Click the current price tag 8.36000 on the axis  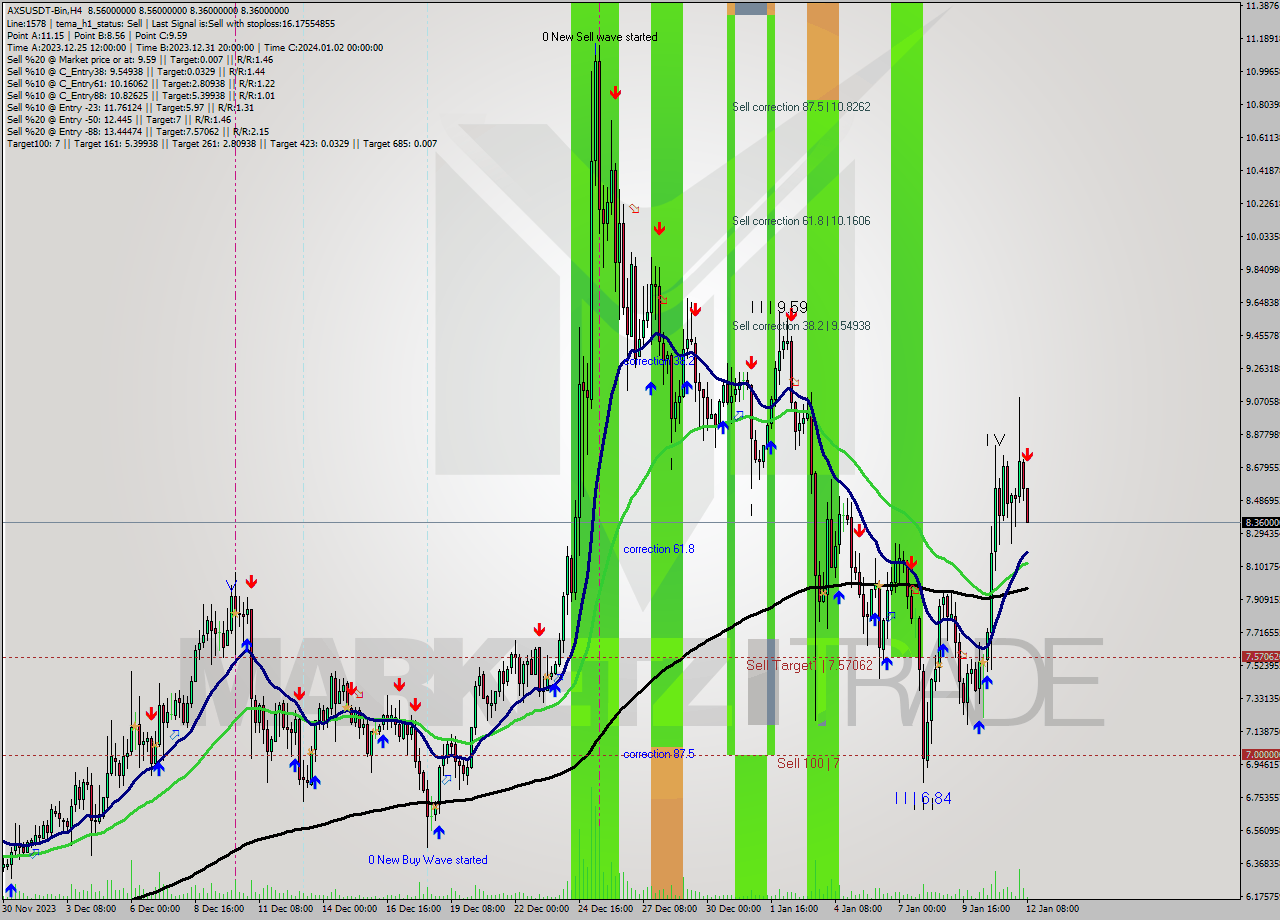(x=1260, y=522)
